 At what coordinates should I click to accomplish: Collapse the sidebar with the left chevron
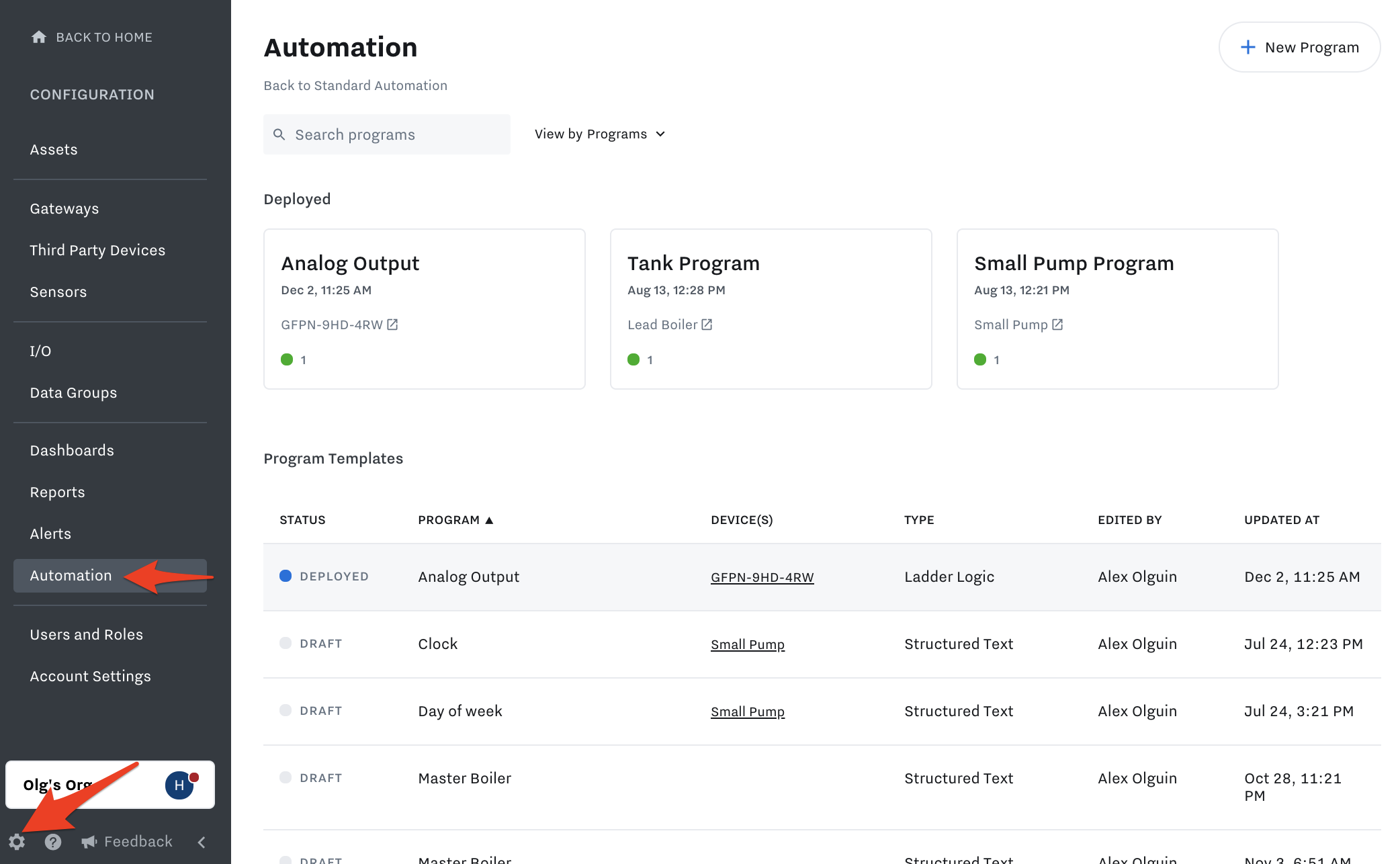point(202,842)
